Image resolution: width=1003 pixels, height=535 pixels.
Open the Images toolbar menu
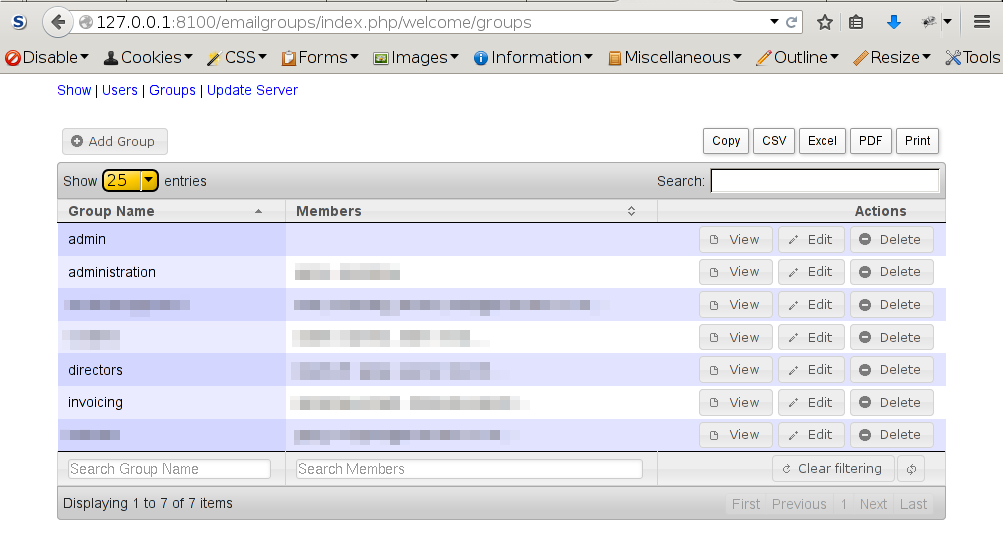click(416, 58)
